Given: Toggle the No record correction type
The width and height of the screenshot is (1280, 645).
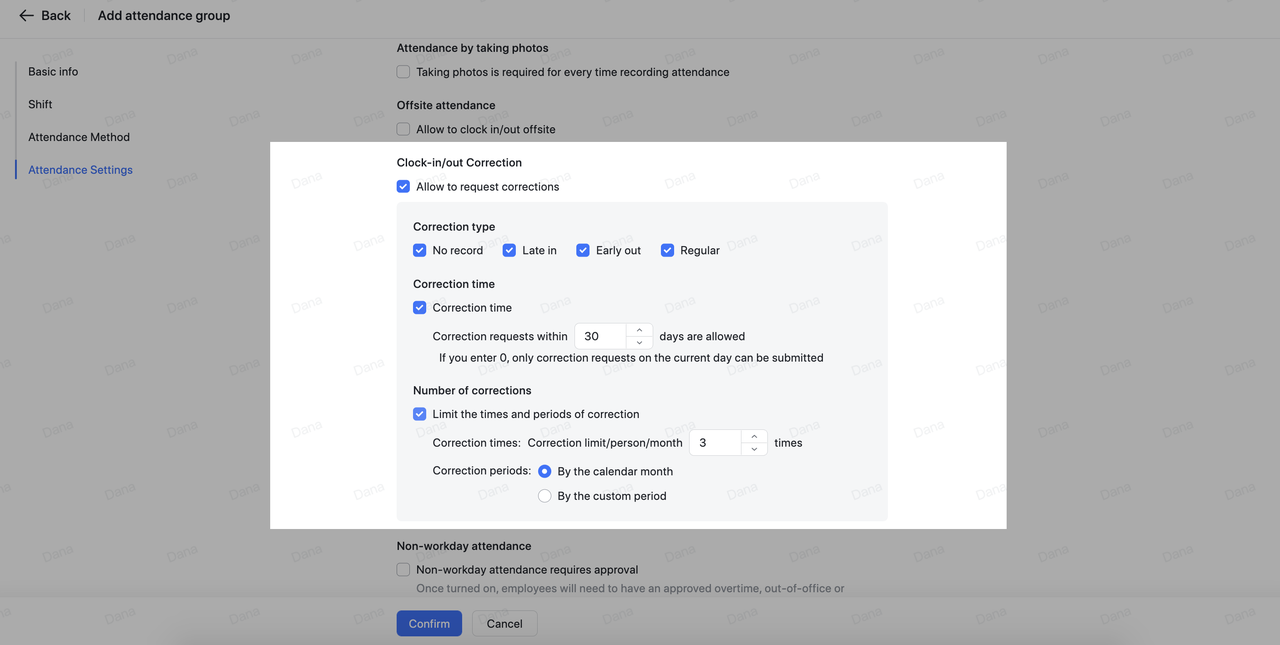Looking at the screenshot, I should [x=420, y=251].
